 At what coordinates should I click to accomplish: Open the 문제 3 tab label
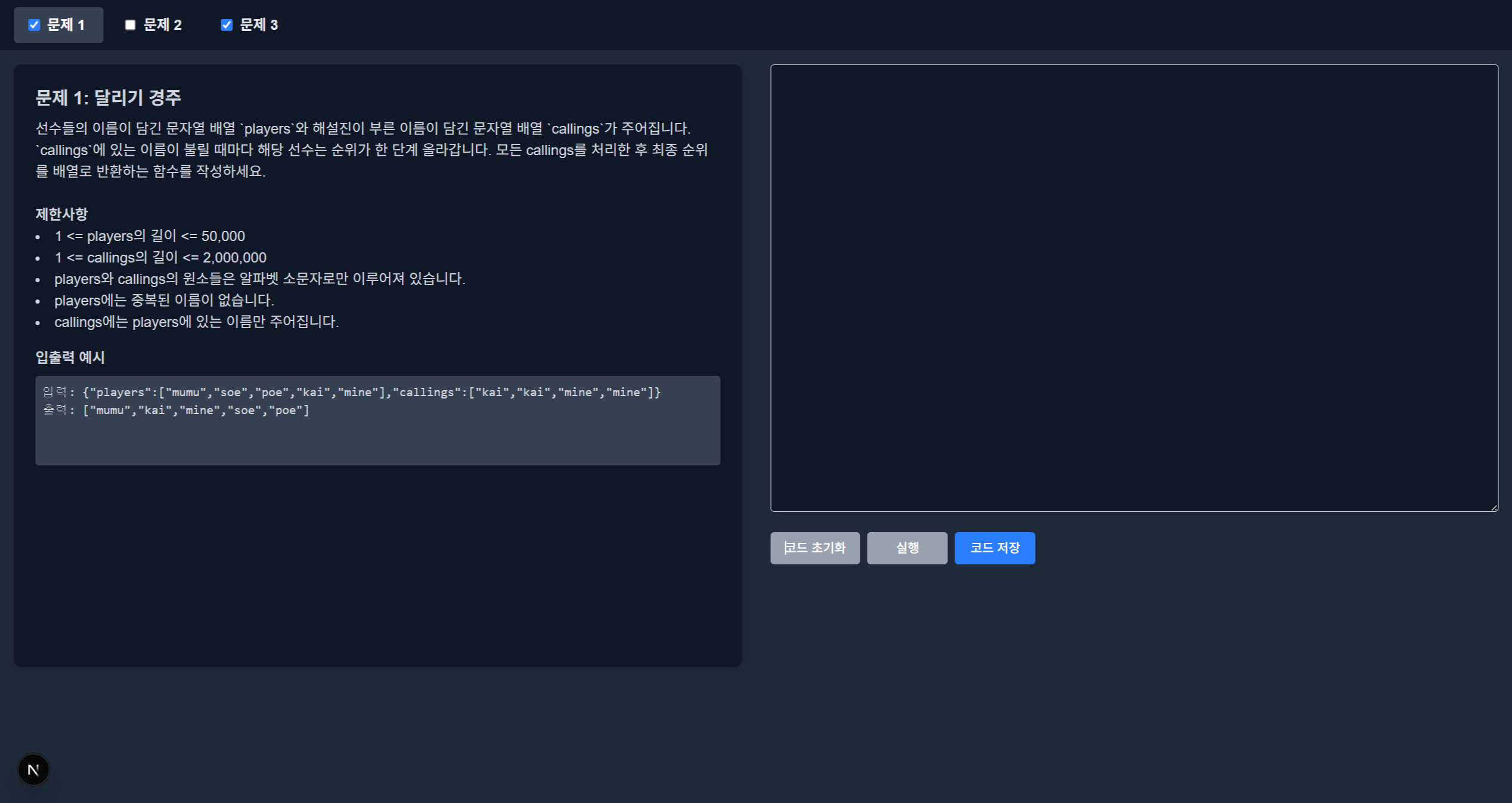[259, 25]
